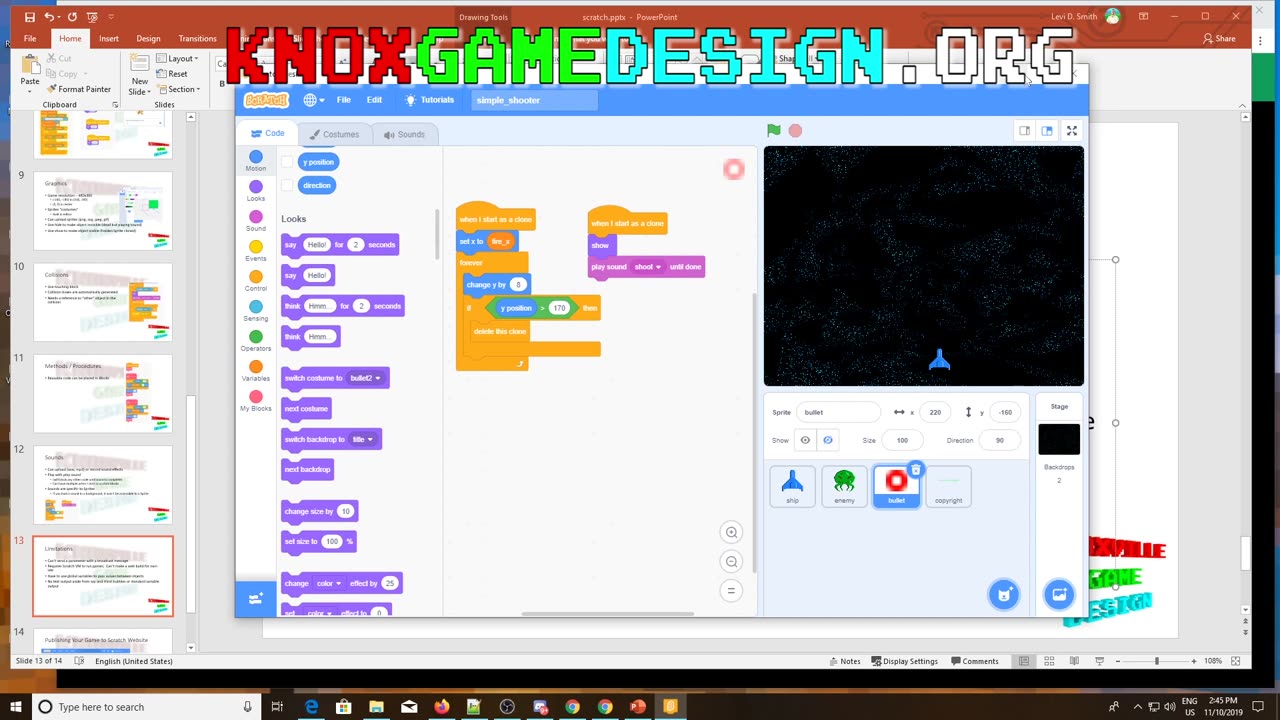Switch to large stage layout
Screen dimensions: 1280x720
1047,131
